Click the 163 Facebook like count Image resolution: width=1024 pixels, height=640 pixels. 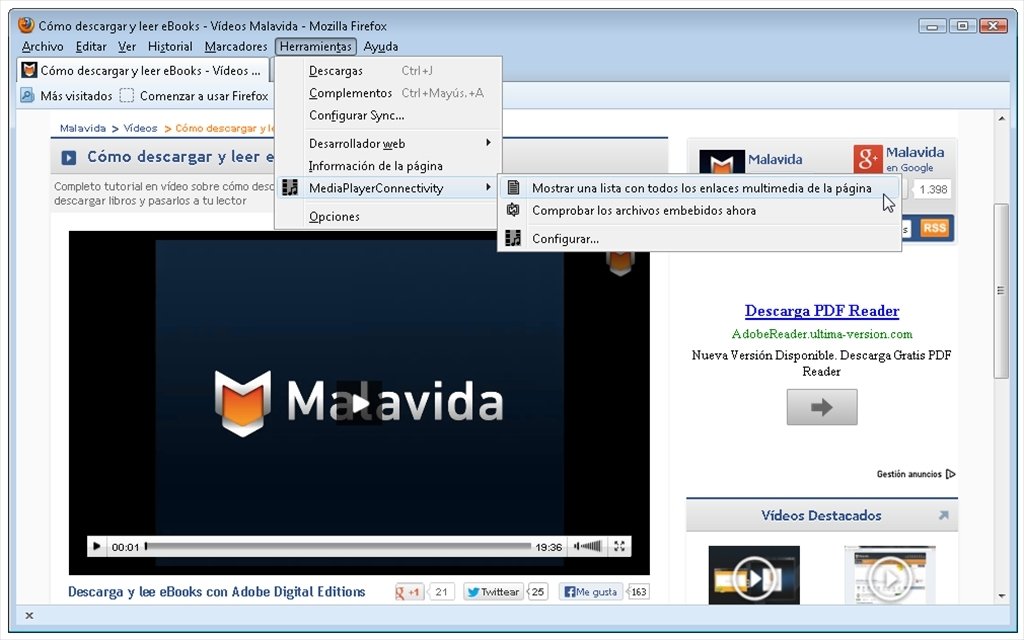[639, 592]
